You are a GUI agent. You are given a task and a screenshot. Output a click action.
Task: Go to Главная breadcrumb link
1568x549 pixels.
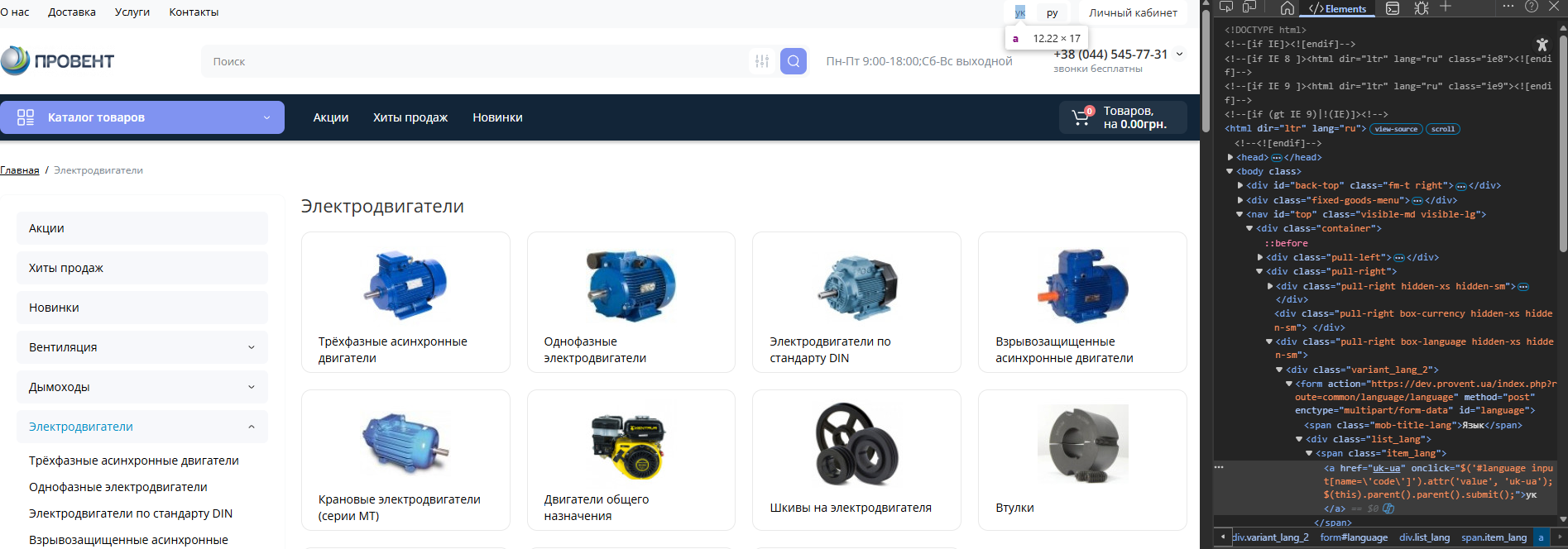20,170
